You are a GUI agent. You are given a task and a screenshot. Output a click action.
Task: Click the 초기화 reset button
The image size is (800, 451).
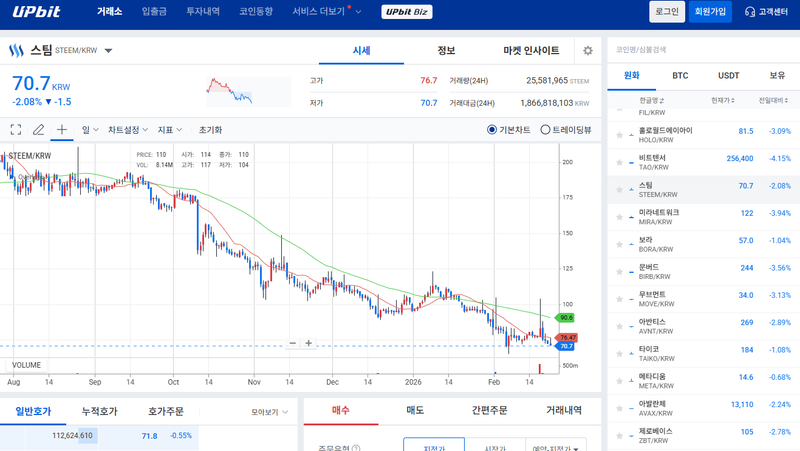click(x=210, y=130)
